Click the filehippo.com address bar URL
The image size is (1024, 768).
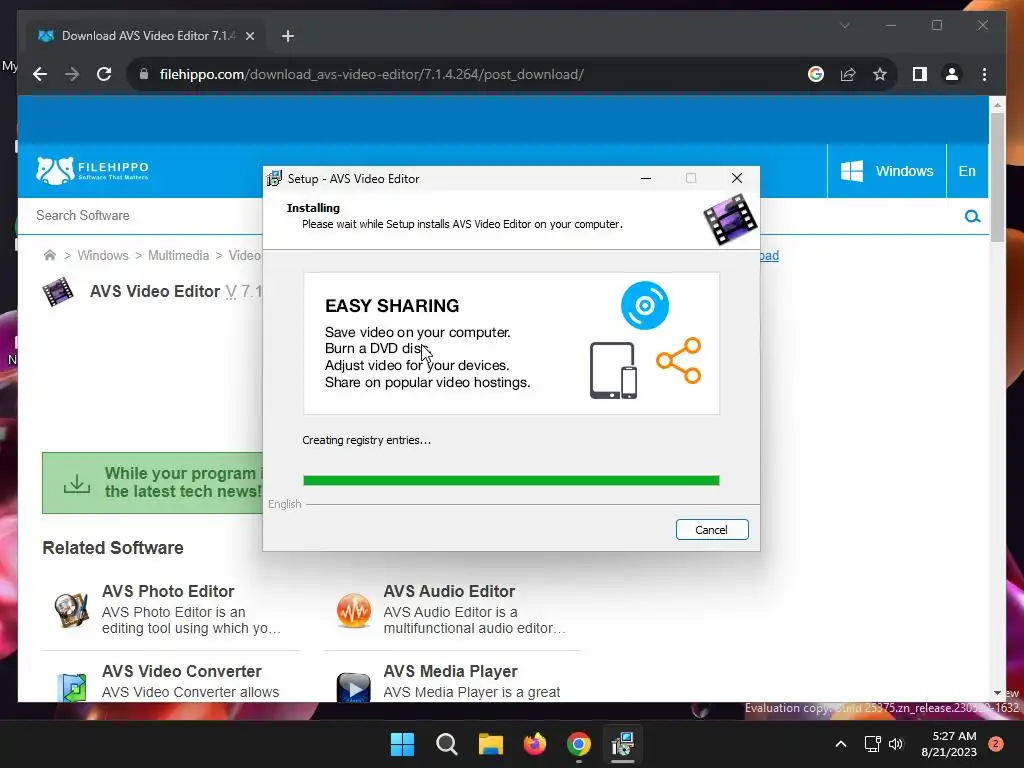(372, 74)
